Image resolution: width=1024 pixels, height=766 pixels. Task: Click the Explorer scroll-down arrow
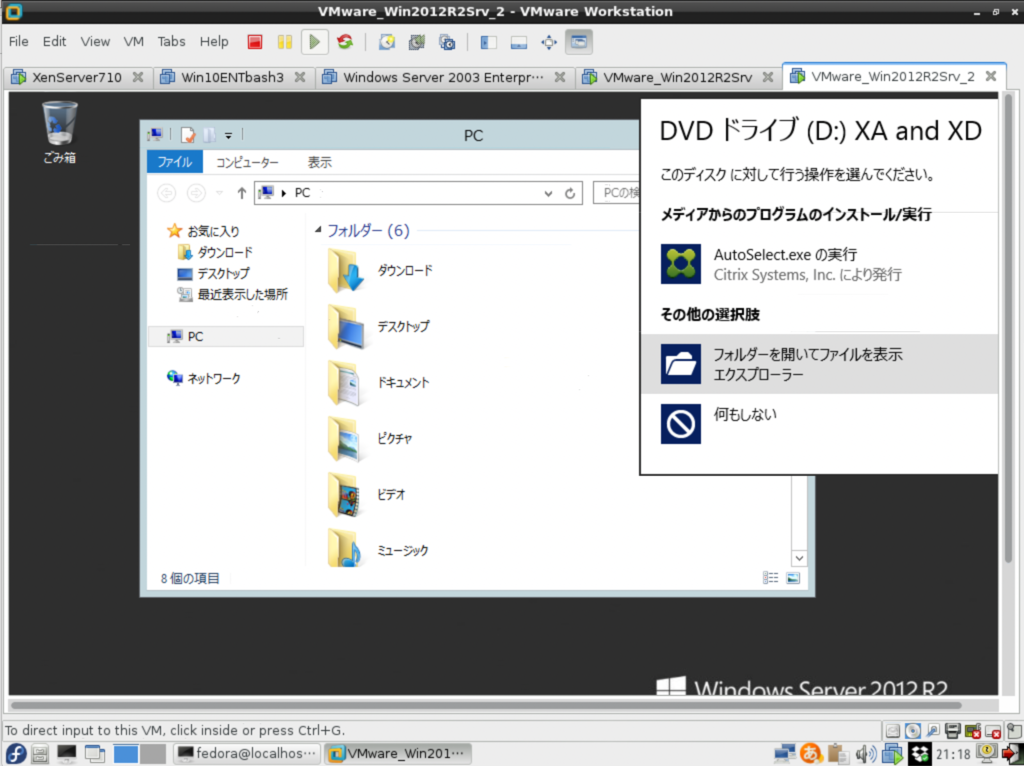pyautogui.click(x=799, y=558)
